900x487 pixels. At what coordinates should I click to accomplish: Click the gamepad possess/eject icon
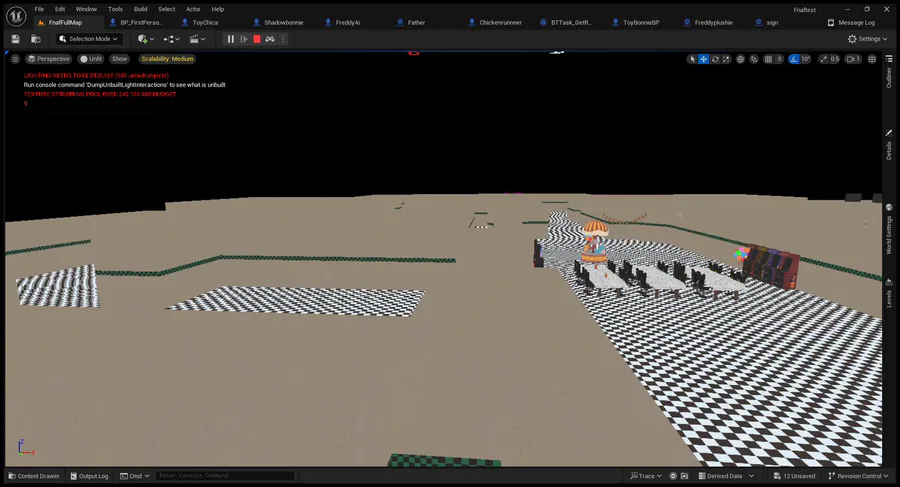pyautogui.click(x=270, y=39)
